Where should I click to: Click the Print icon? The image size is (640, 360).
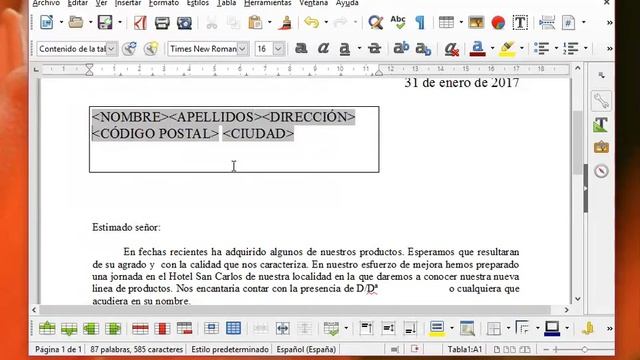point(162,22)
